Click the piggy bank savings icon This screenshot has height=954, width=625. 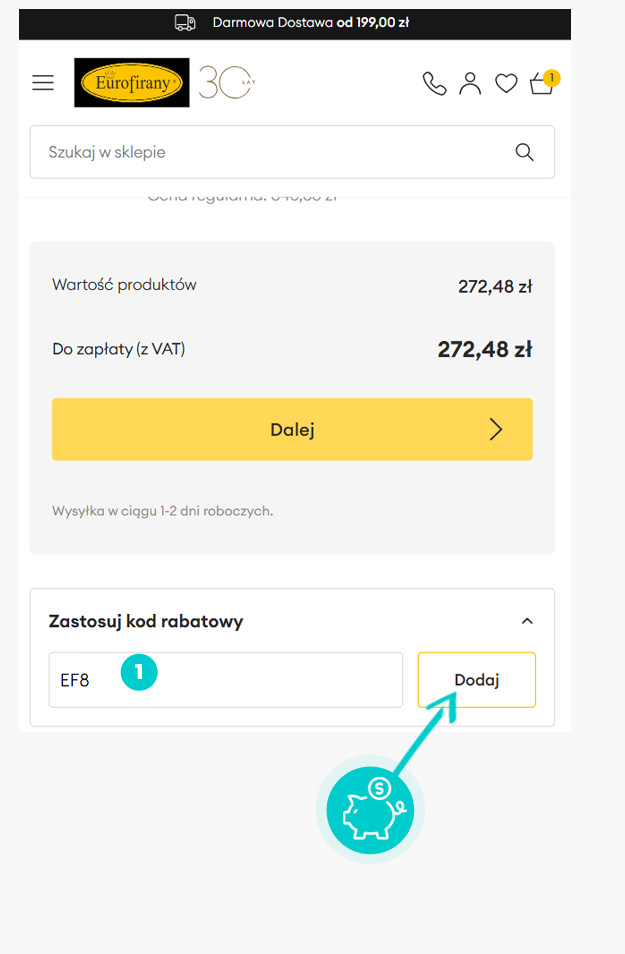[x=370, y=809]
